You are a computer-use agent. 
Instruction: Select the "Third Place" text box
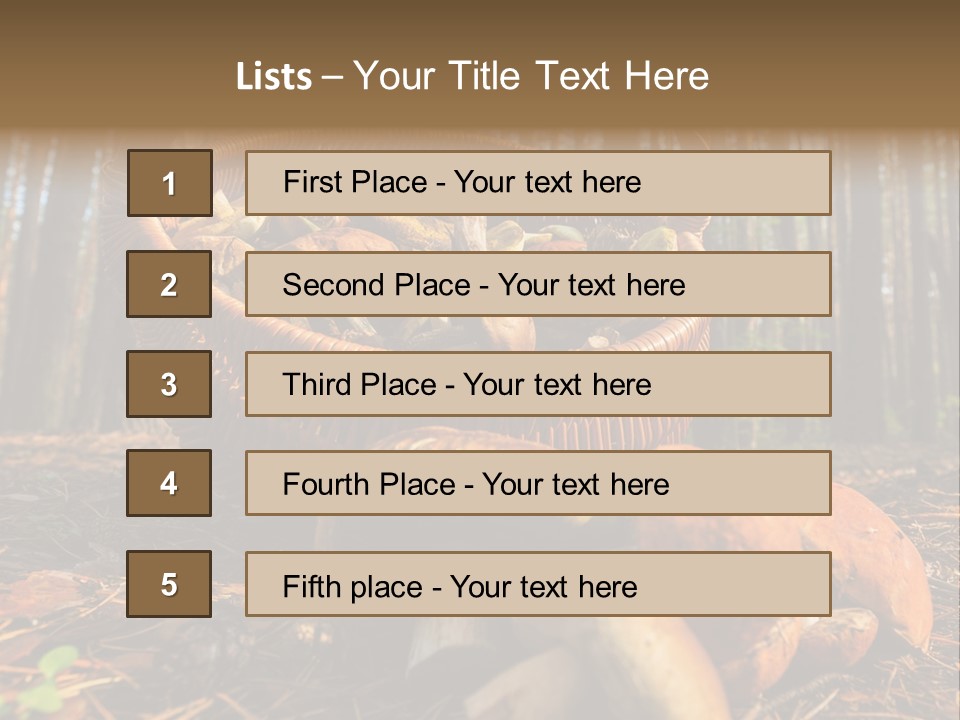pyautogui.click(x=538, y=384)
